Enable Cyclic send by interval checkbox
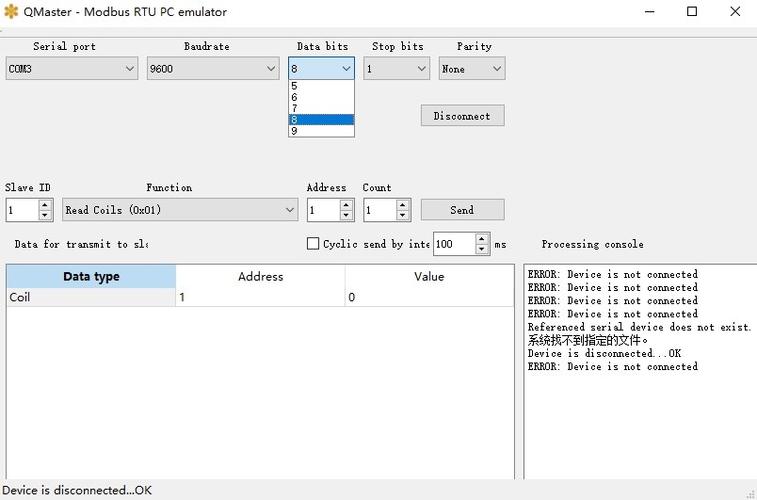The height and width of the screenshot is (500, 757). pos(313,244)
